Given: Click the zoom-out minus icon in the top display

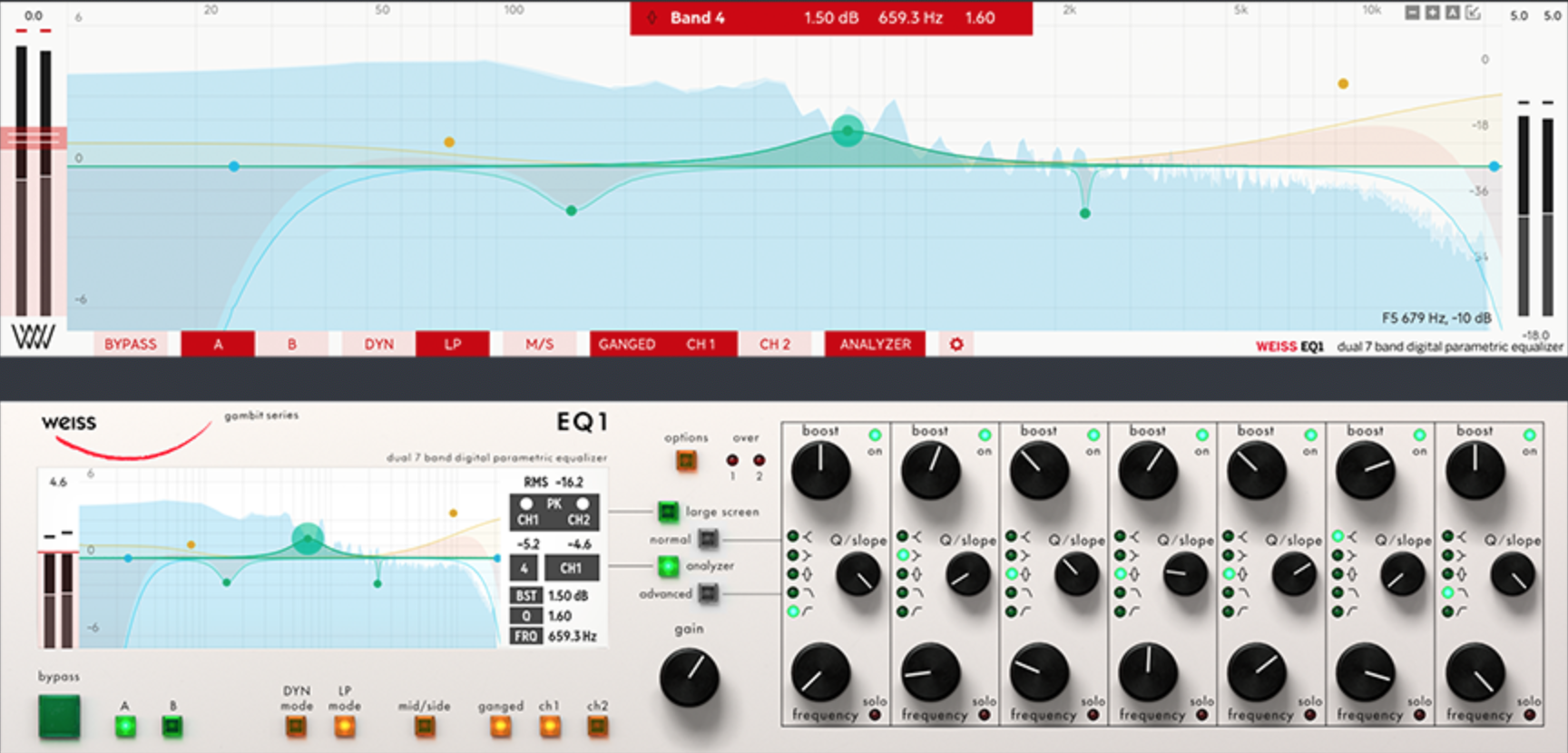Looking at the screenshot, I should [1412, 13].
